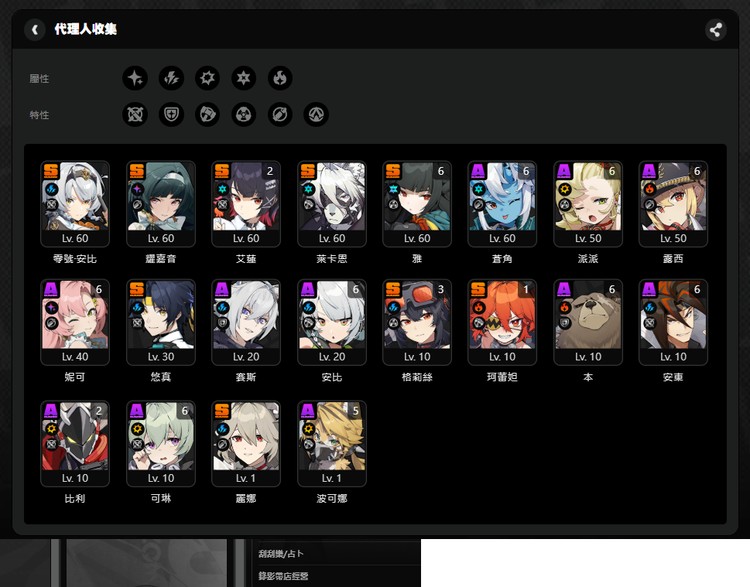The image size is (750, 587).
Task: Filter by the Ether sparkle attribute icon
Action: (x=135, y=78)
